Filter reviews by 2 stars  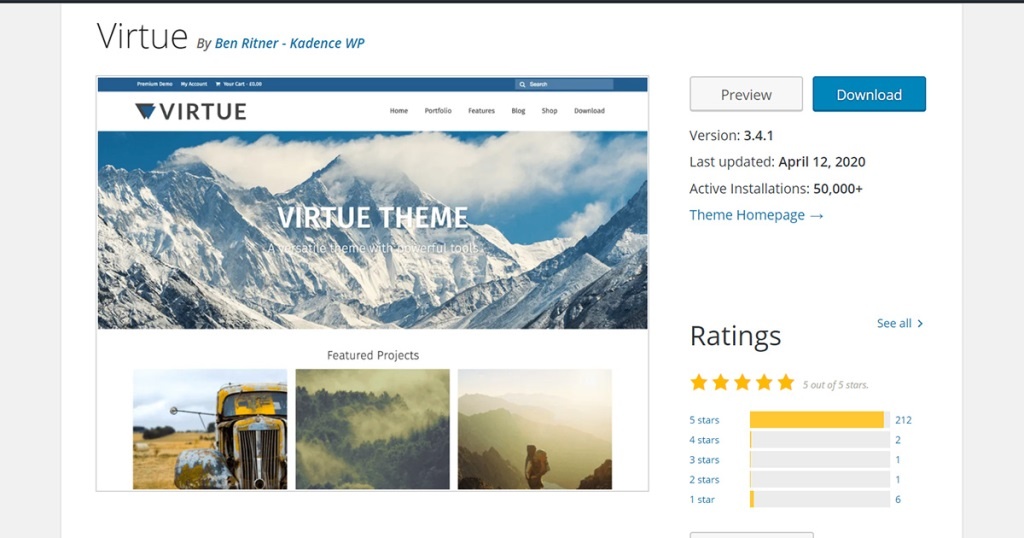pos(704,480)
